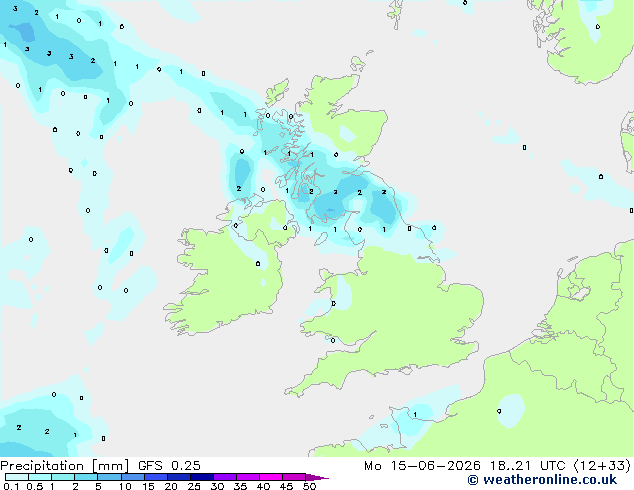The image size is (634, 490).
Task: Click the 0.1–0.5 mm legend color swatch
Action: (x=17, y=477)
